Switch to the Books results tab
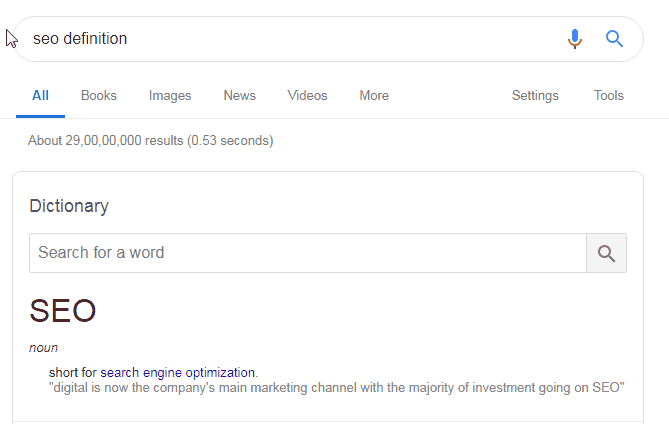The height and width of the screenshot is (424, 669). (x=99, y=96)
